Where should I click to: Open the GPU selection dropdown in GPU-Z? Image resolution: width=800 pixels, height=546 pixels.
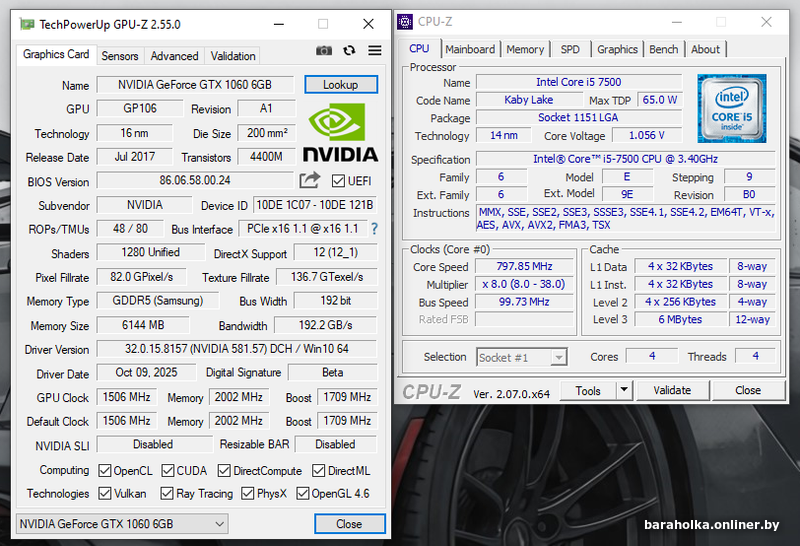click(122, 524)
